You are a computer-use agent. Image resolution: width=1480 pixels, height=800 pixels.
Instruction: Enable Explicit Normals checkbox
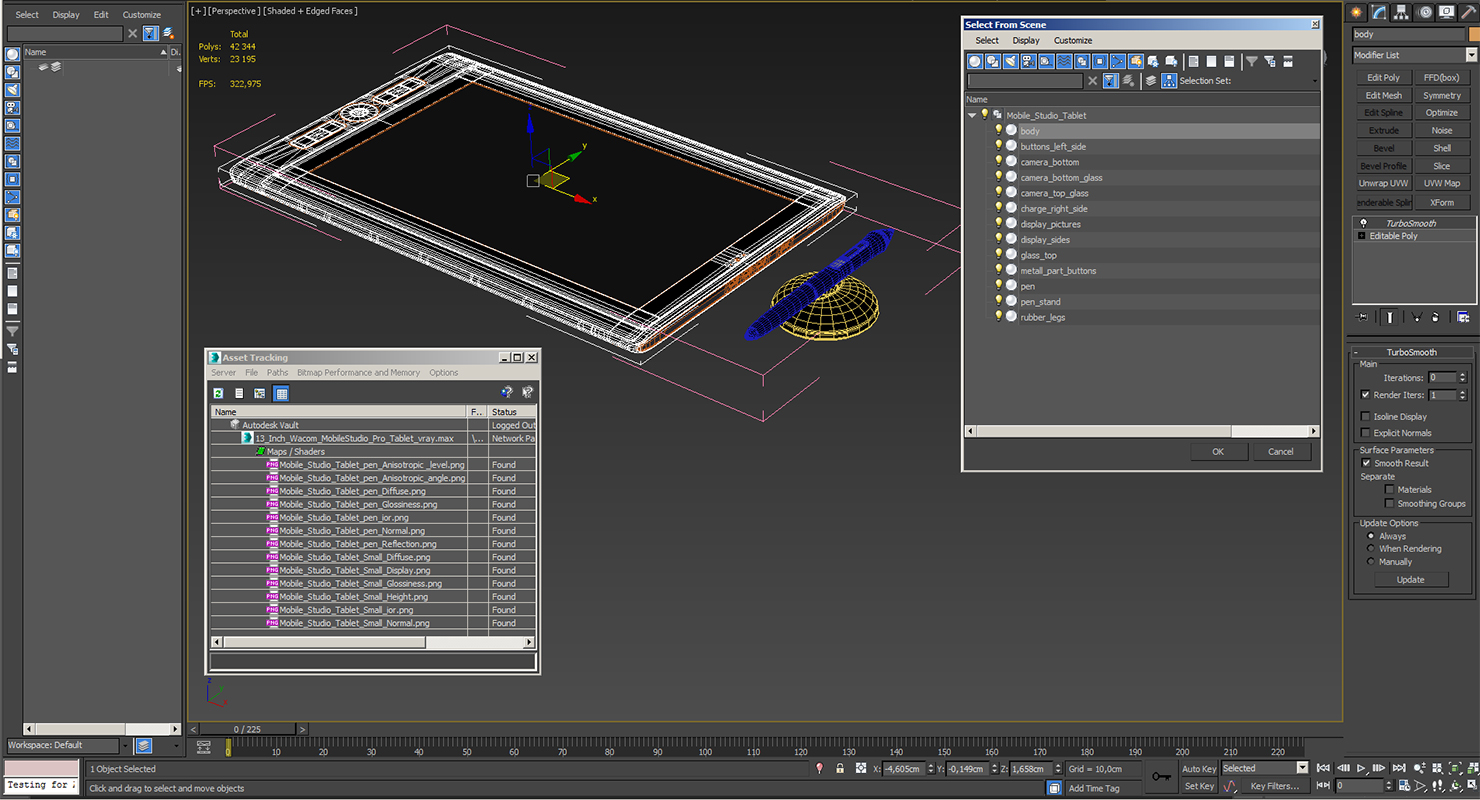coord(1366,433)
